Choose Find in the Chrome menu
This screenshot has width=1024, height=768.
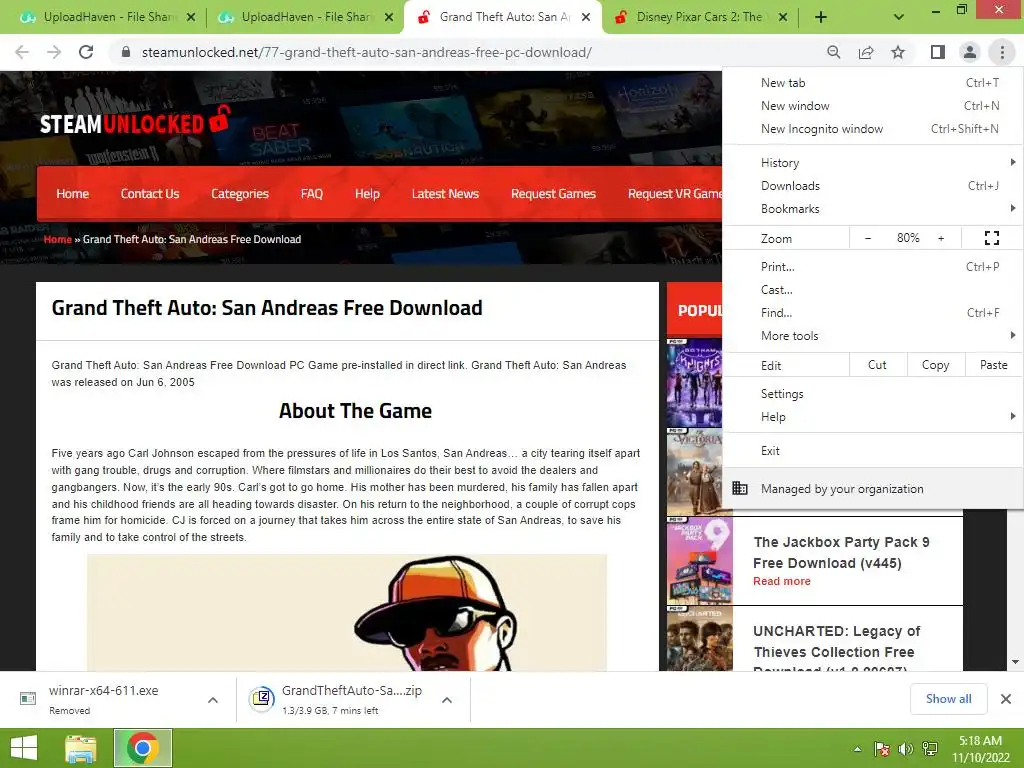pyautogui.click(x=872, y=312)
